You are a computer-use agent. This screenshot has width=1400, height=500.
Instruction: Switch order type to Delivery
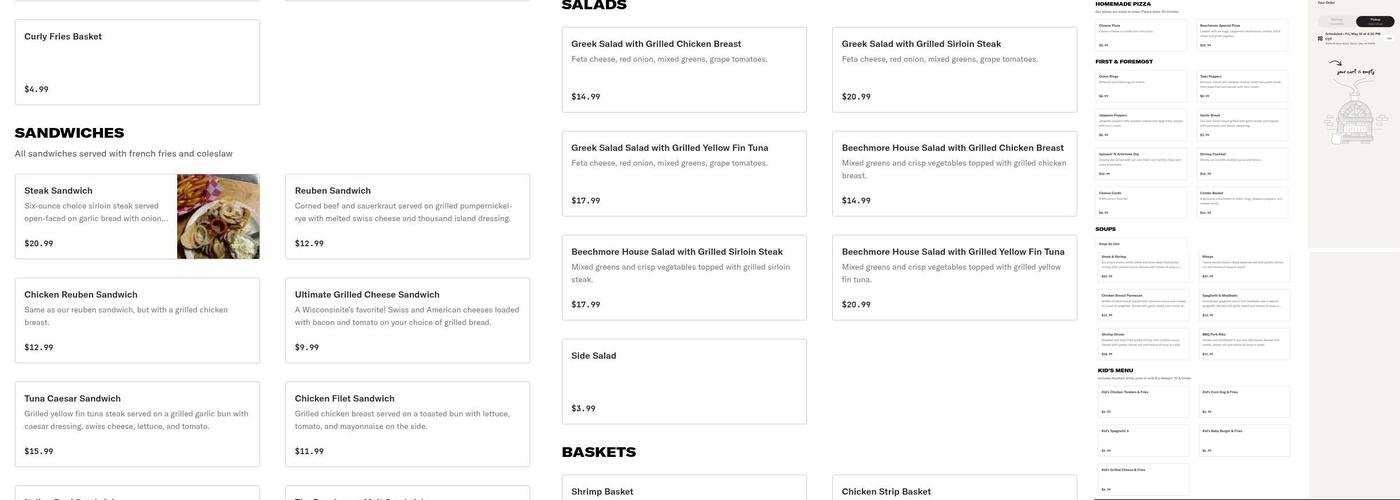pos(1336,21)
